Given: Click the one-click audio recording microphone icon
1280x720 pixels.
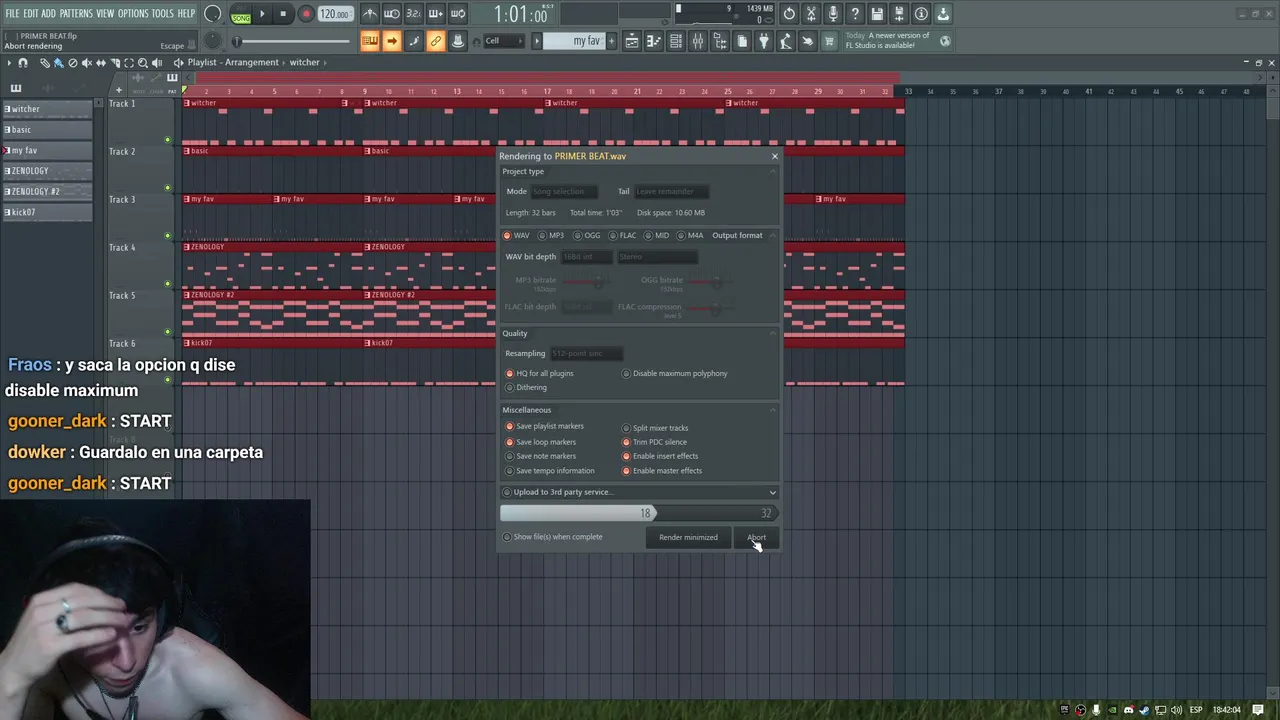Looking at the screenshot, I should pyautogui.click(x=833, y=14).
